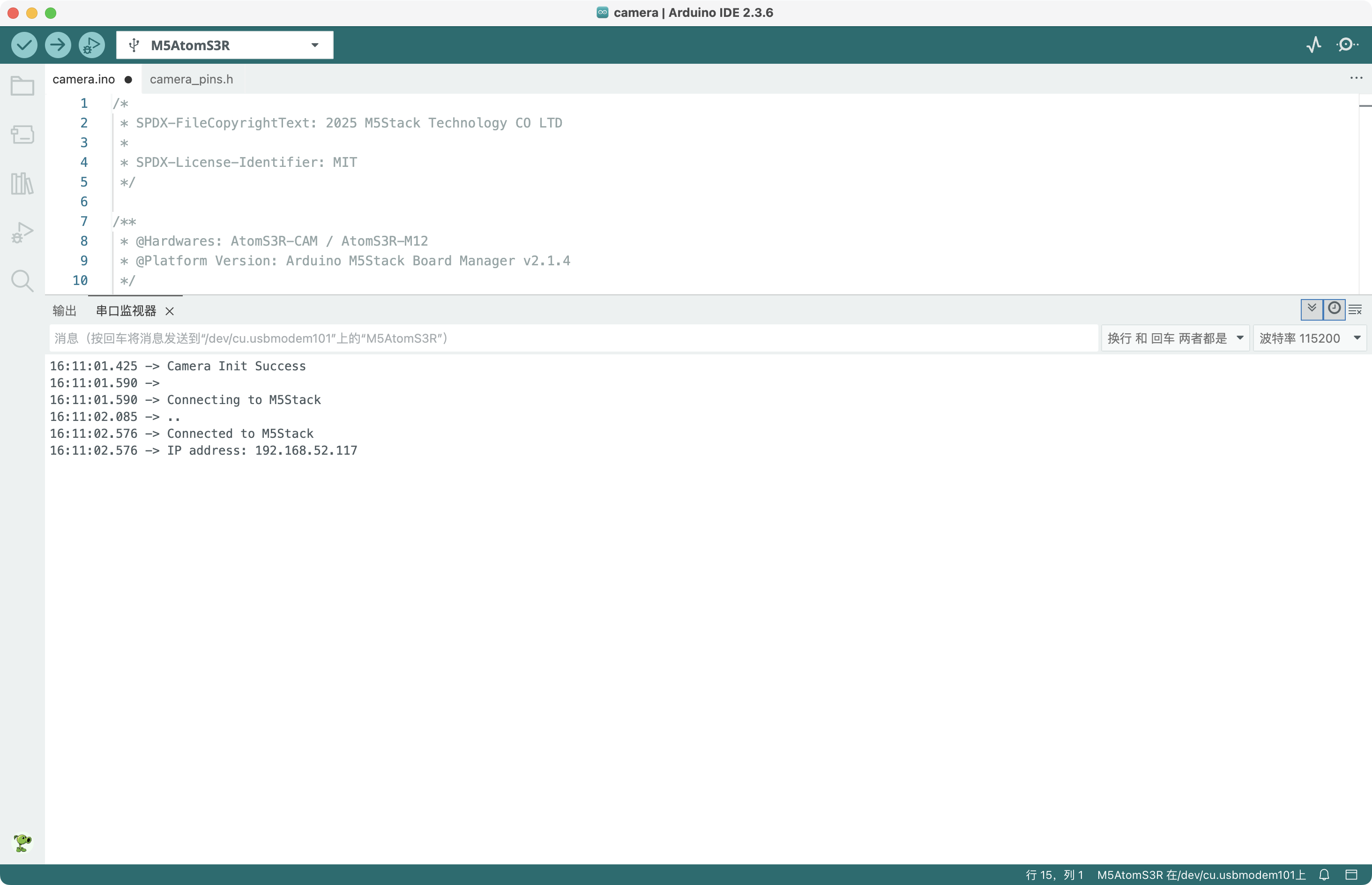Click the 行 15, 列 1 cursor position
Screen dimensions: 1372x885
[1054, 875]
